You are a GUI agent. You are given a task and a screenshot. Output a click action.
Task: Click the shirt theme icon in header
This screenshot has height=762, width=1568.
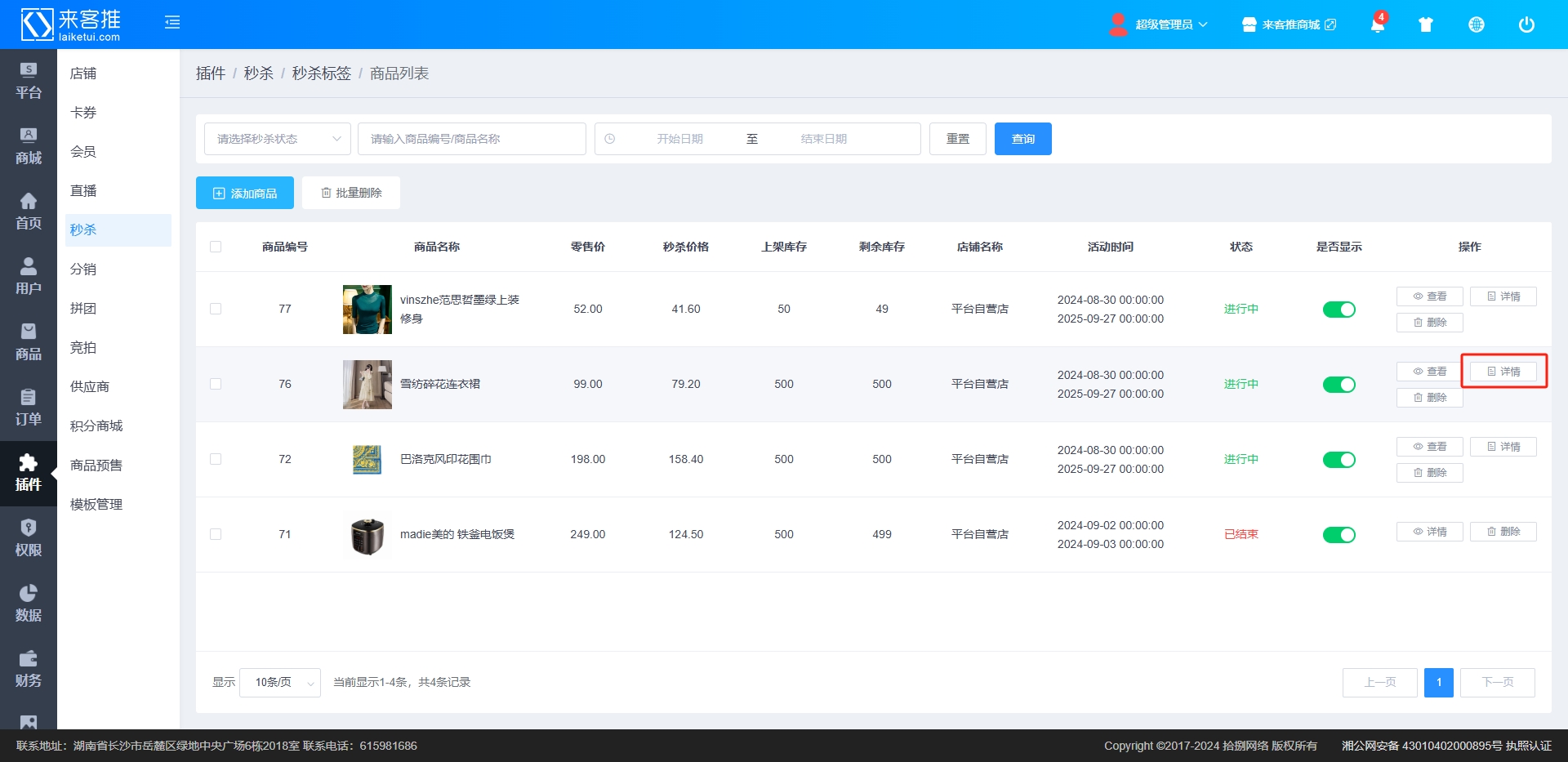tap(1426, 25)
